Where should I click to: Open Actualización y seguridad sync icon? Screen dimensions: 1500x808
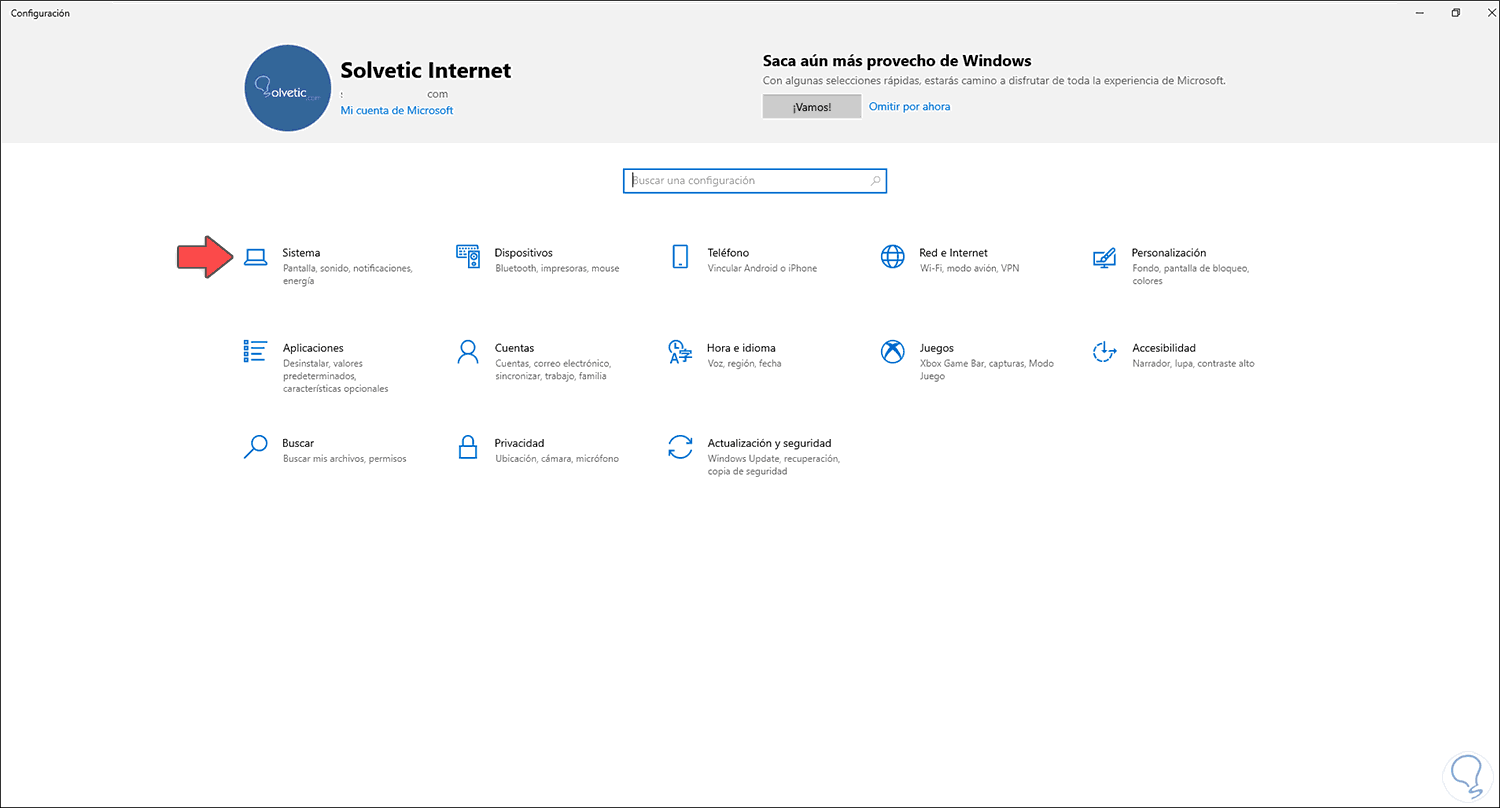[680, 446]
